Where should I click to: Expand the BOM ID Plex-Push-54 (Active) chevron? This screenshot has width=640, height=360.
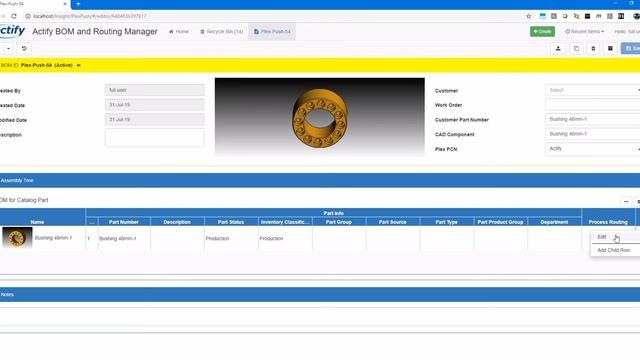[x=79, y=65]
